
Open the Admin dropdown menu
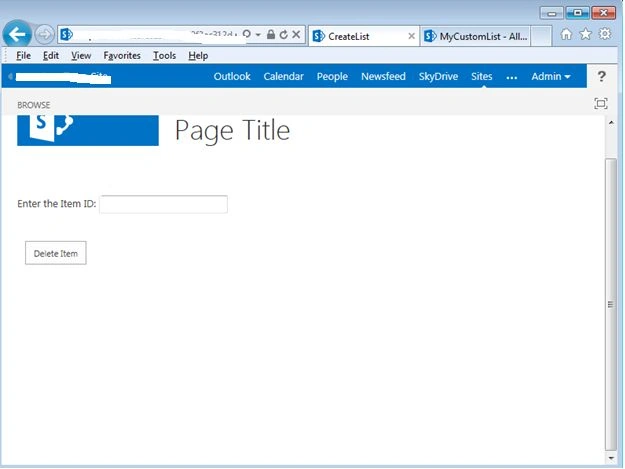[550, 76]
